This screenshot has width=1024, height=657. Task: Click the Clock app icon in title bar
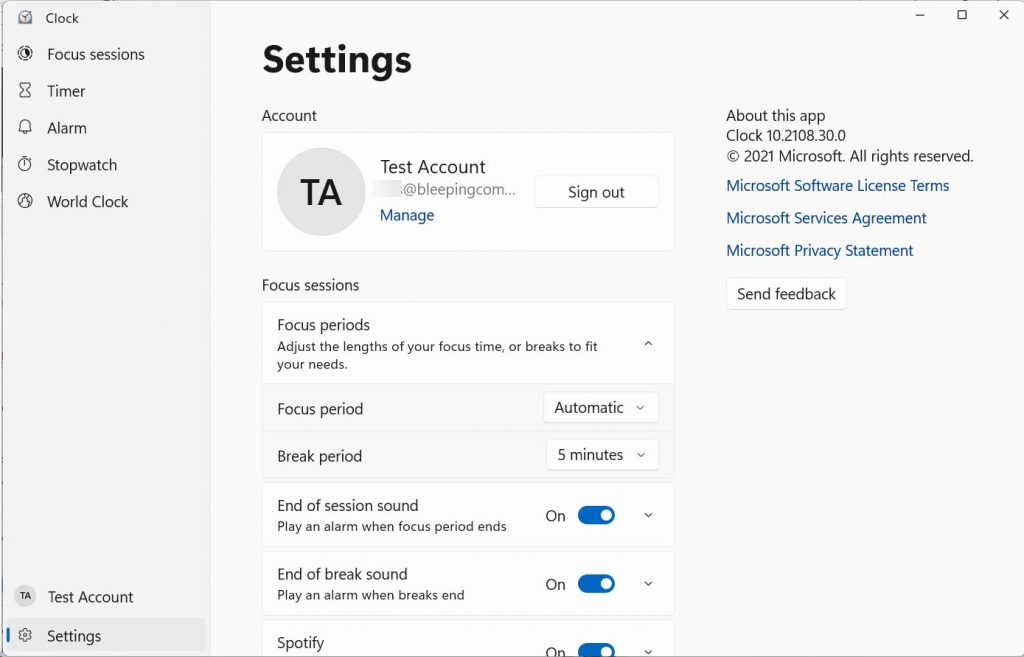tap(25, 18)
